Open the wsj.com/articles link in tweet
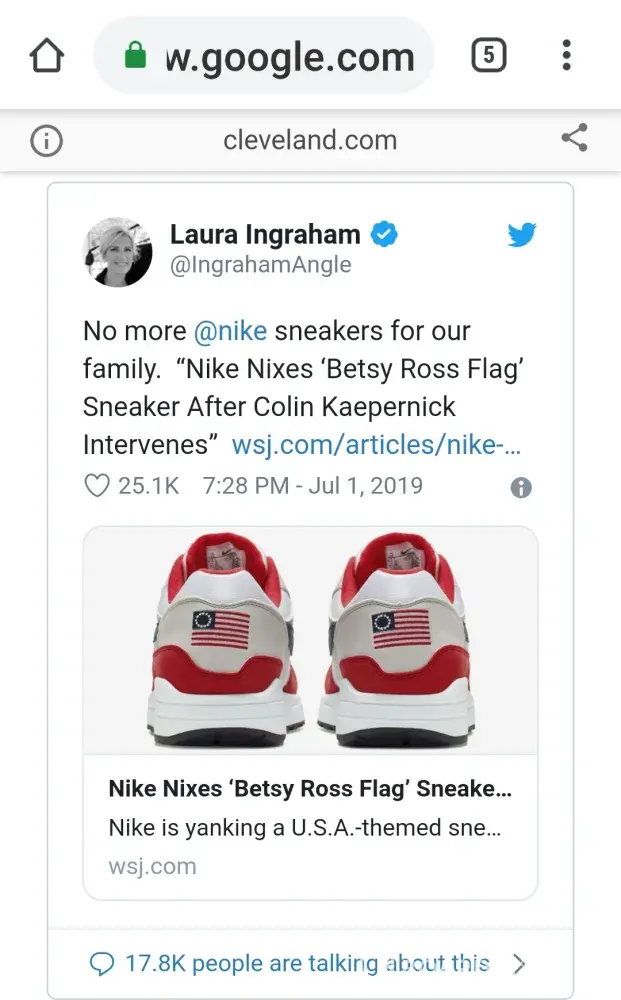Viewport: 621px width, 1000px height. (378, 444)
